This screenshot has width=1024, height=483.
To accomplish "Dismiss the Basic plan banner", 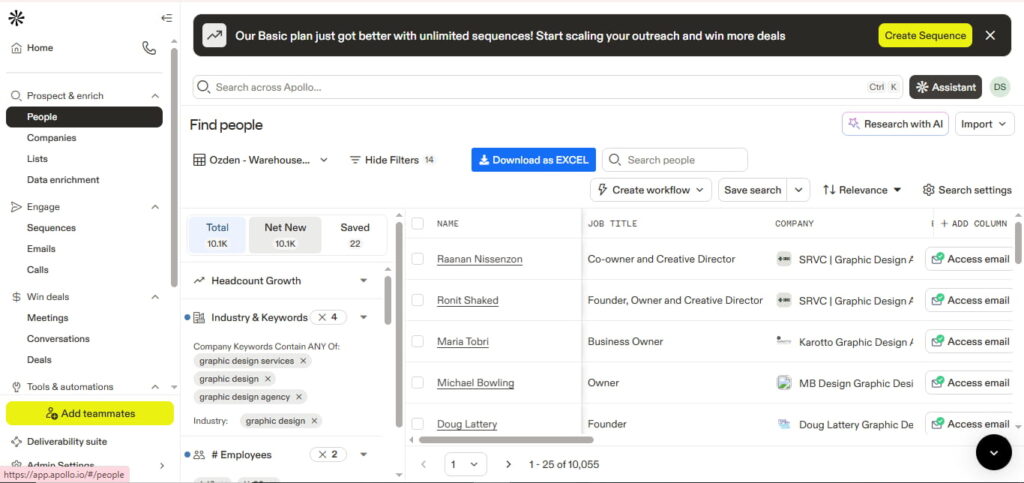I will [990, 35].
